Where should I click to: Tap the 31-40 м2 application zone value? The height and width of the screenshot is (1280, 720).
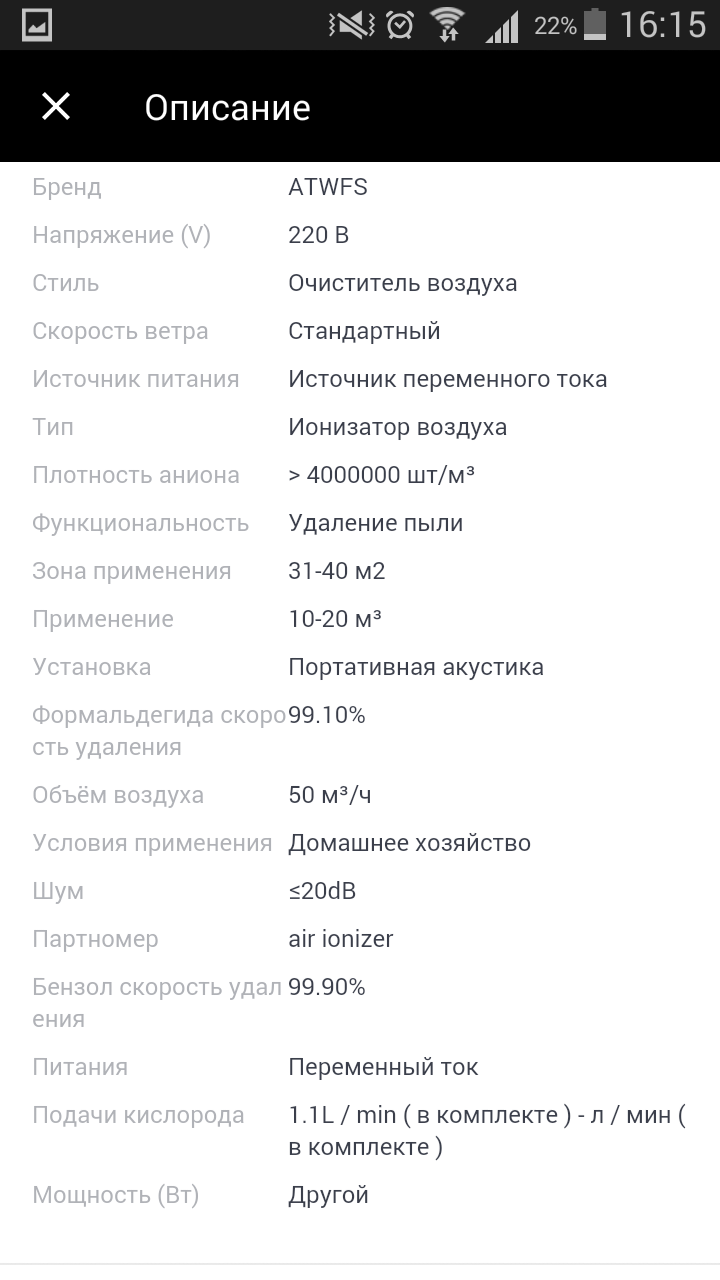337,571
